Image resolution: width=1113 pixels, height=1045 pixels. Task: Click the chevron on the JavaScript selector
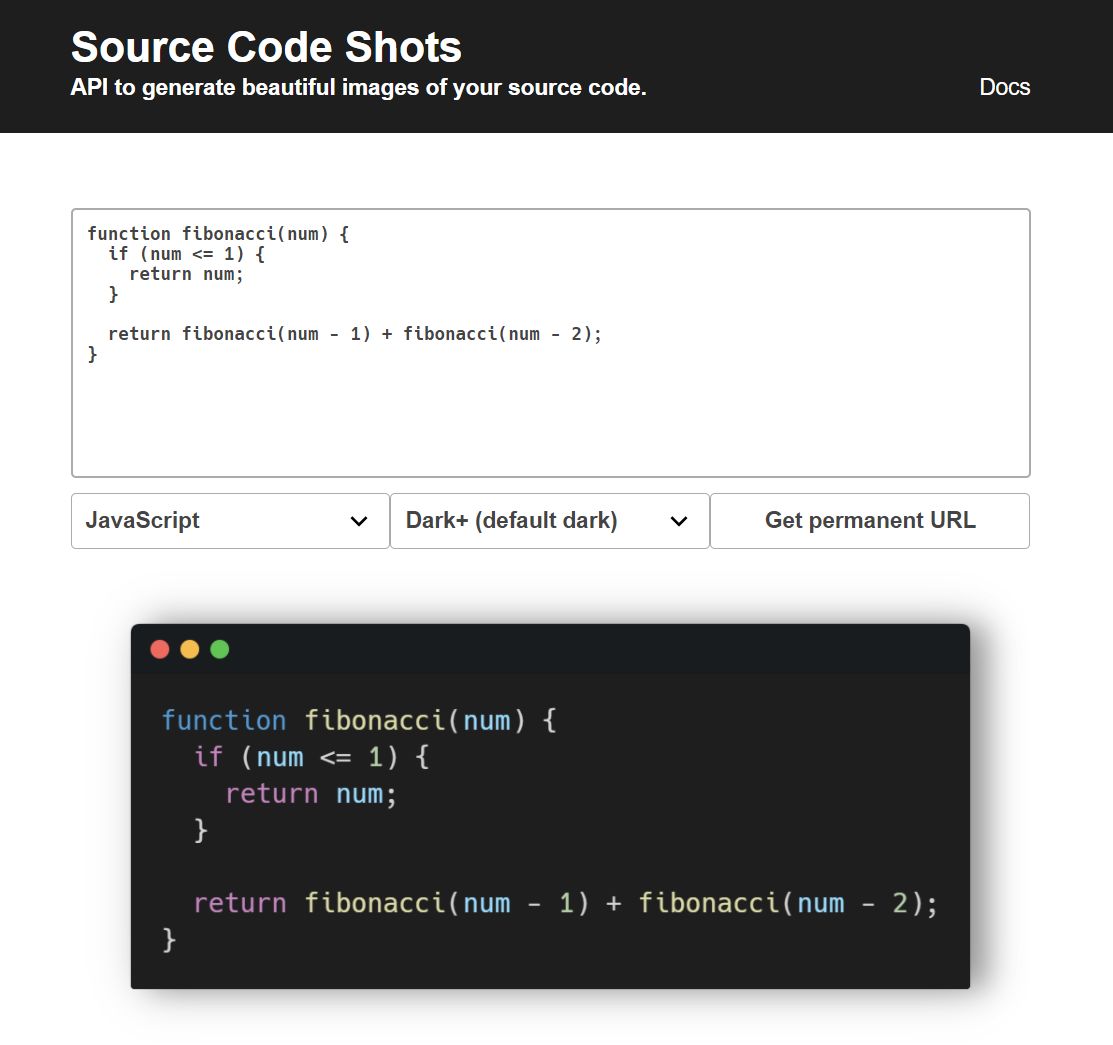click(359, 521)
